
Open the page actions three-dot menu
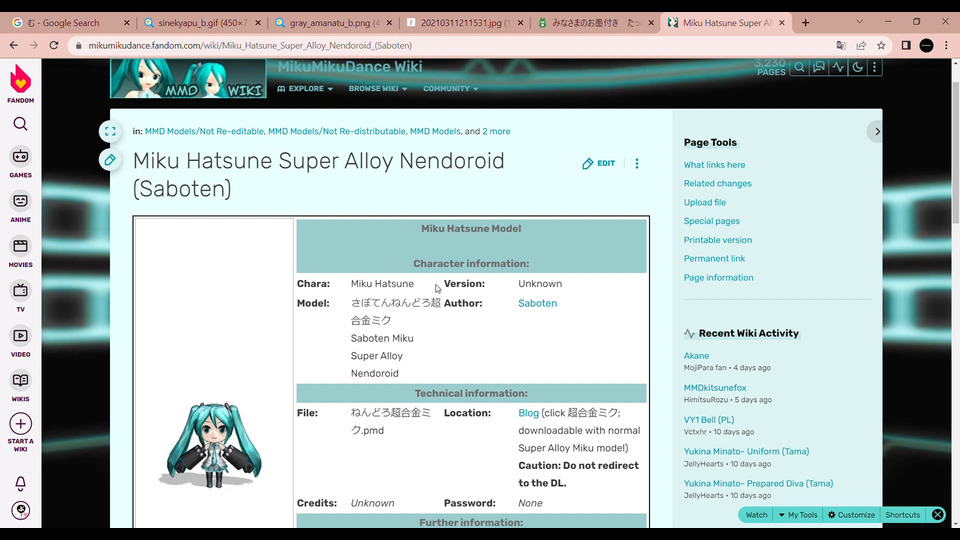click(637, 163)
